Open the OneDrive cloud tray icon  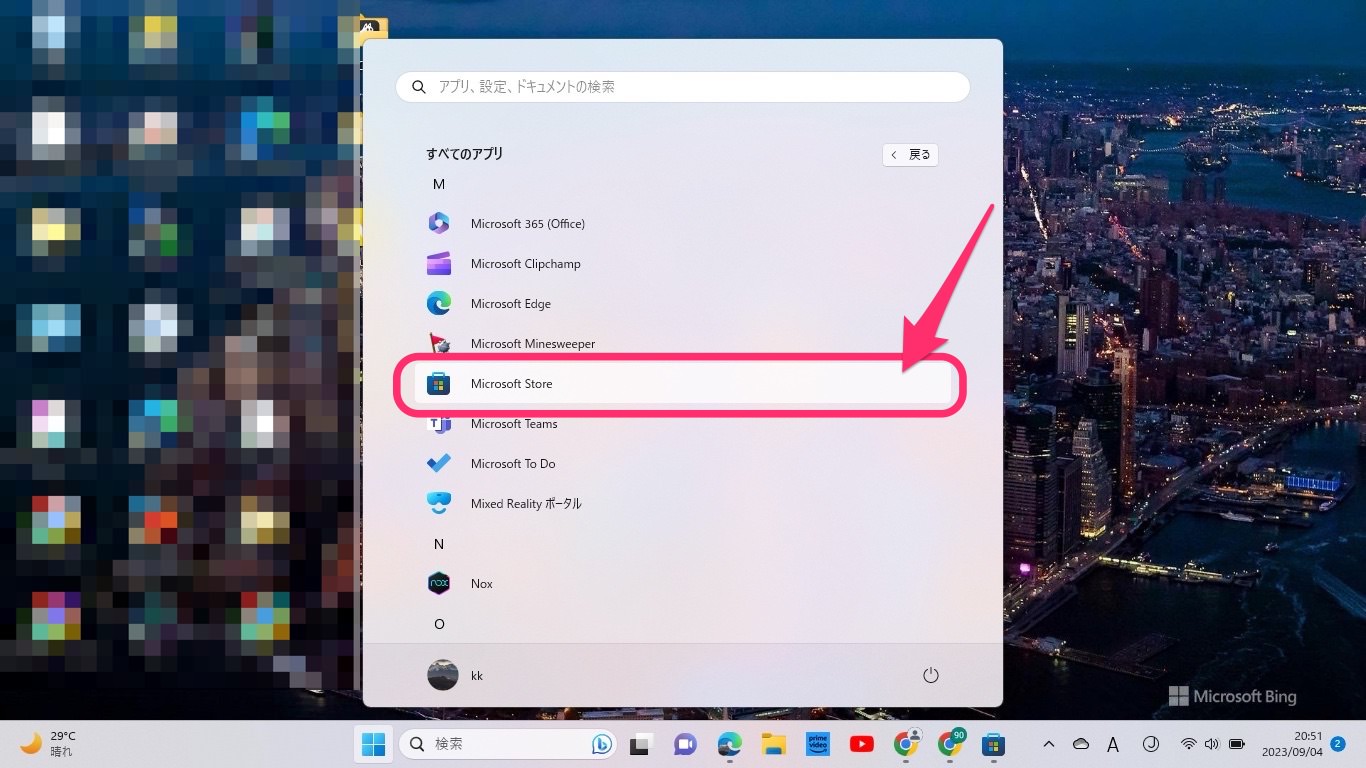pyautogui.click(x=1081, y=744)
